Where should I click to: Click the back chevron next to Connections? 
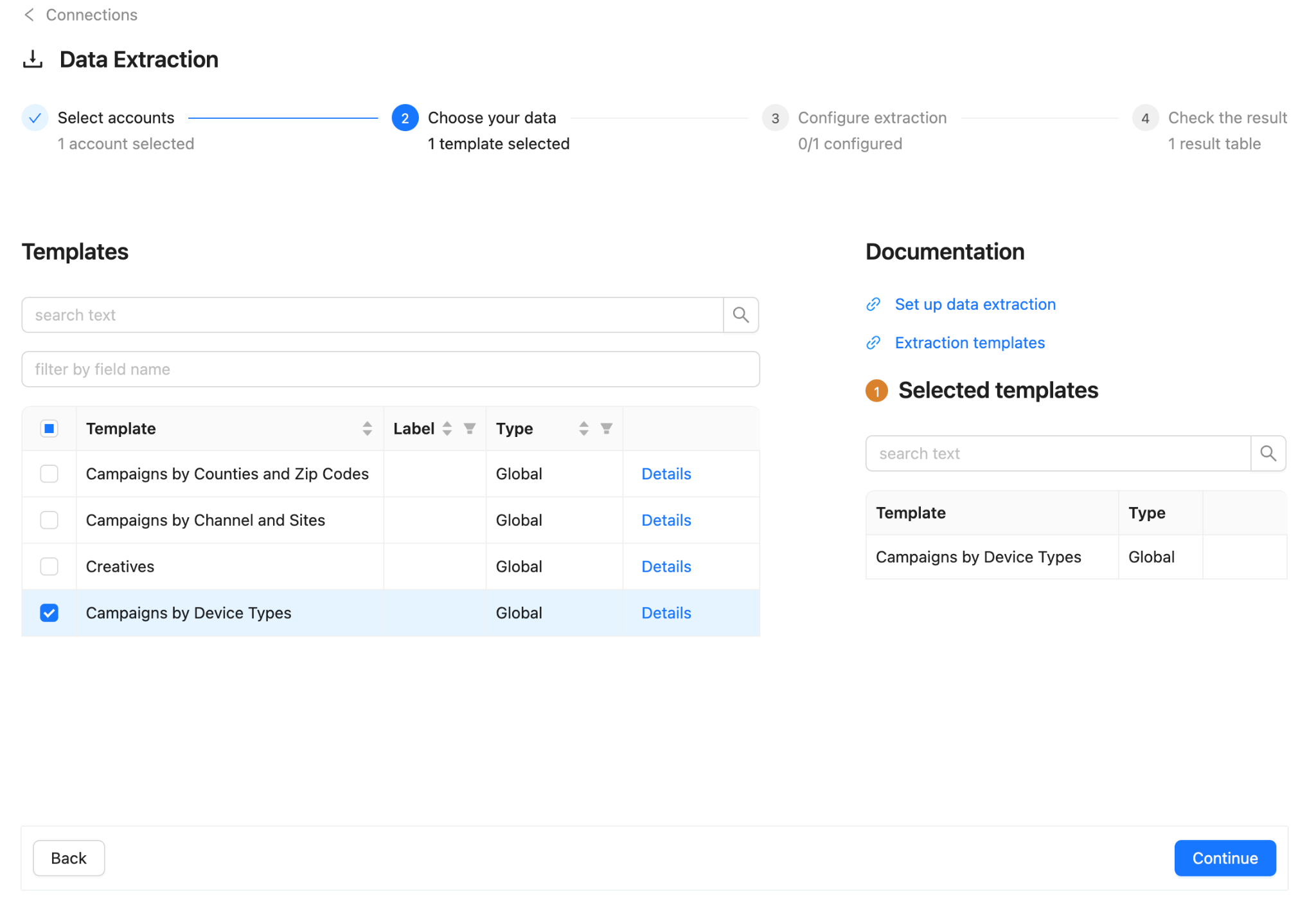tap(29, 15)
